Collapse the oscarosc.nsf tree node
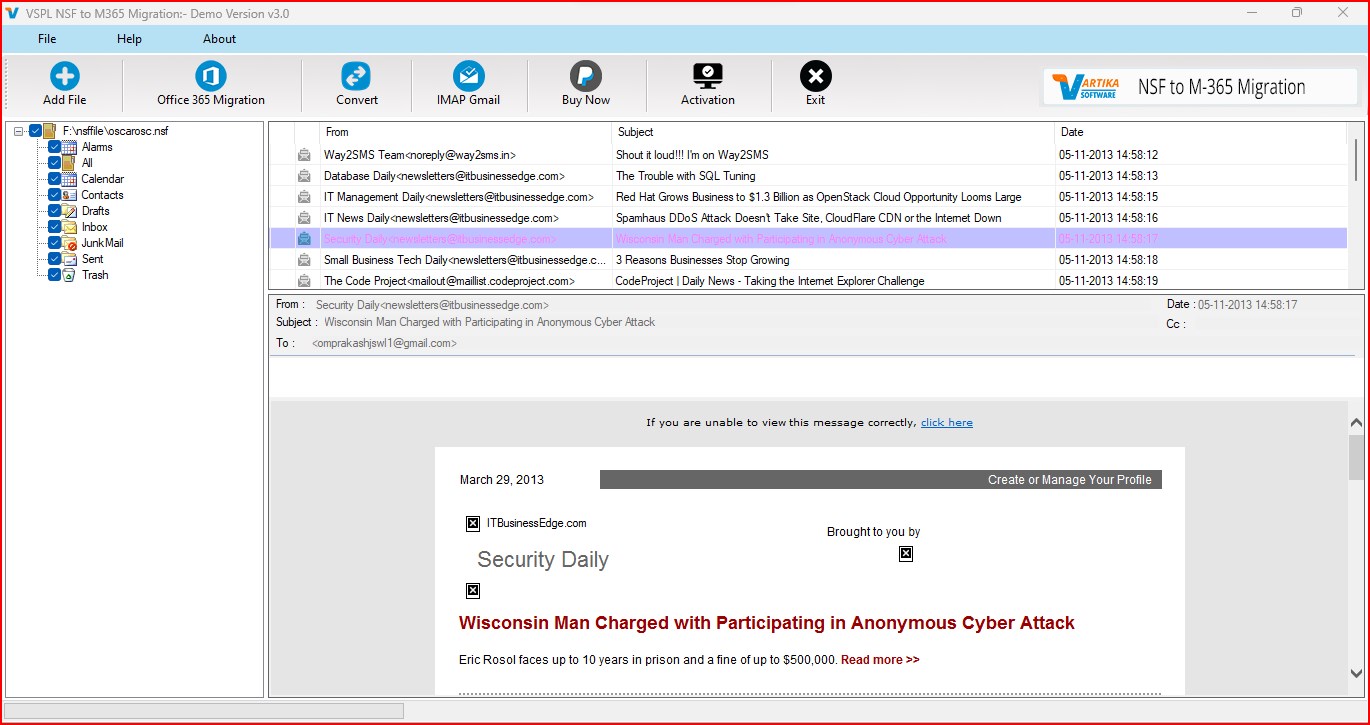Viewport: 1370px width, 725px height. point(19,131)
